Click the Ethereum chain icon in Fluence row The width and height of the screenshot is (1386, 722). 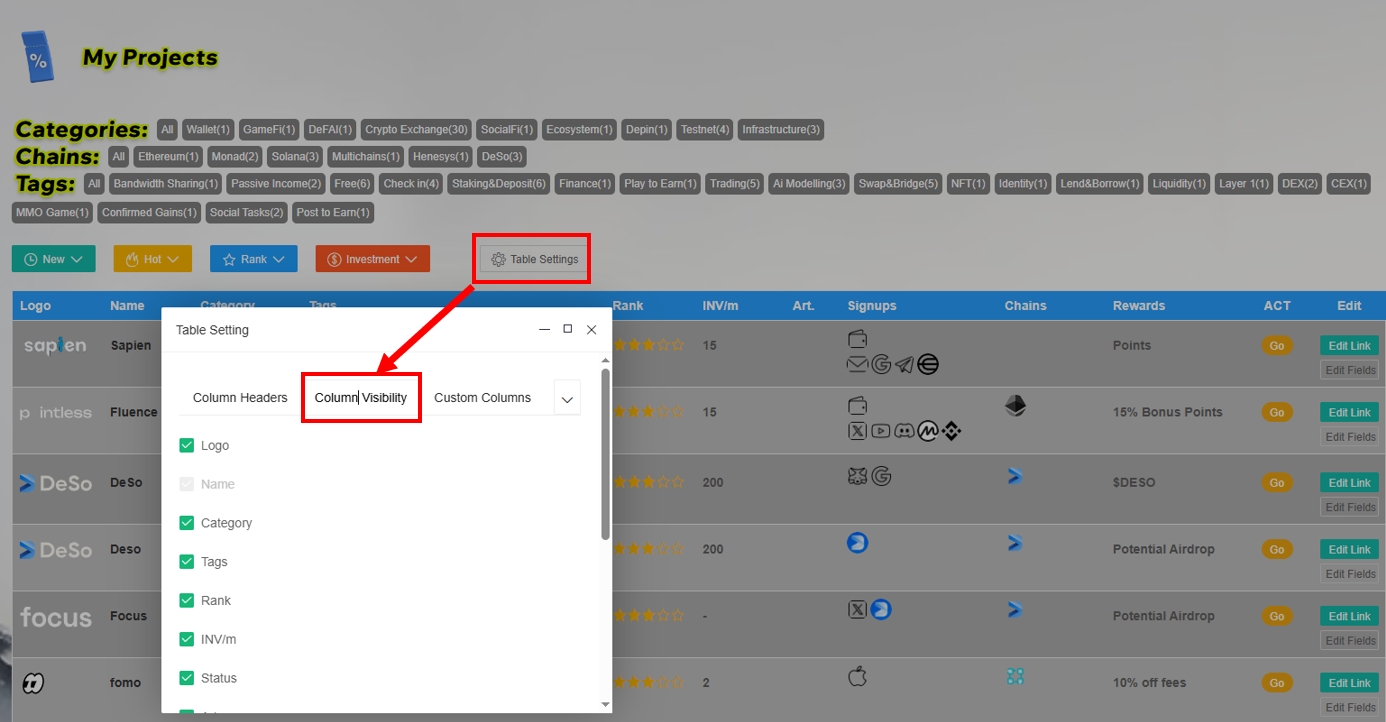click(x=1016, y=406)
